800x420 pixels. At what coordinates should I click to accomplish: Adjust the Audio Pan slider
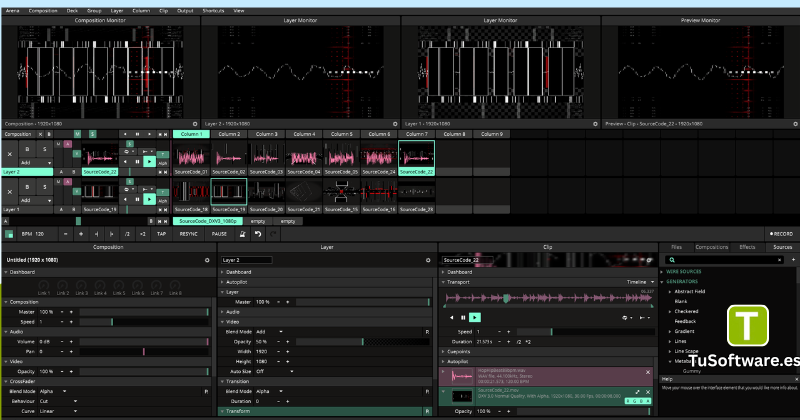click(x=144, y=352)
